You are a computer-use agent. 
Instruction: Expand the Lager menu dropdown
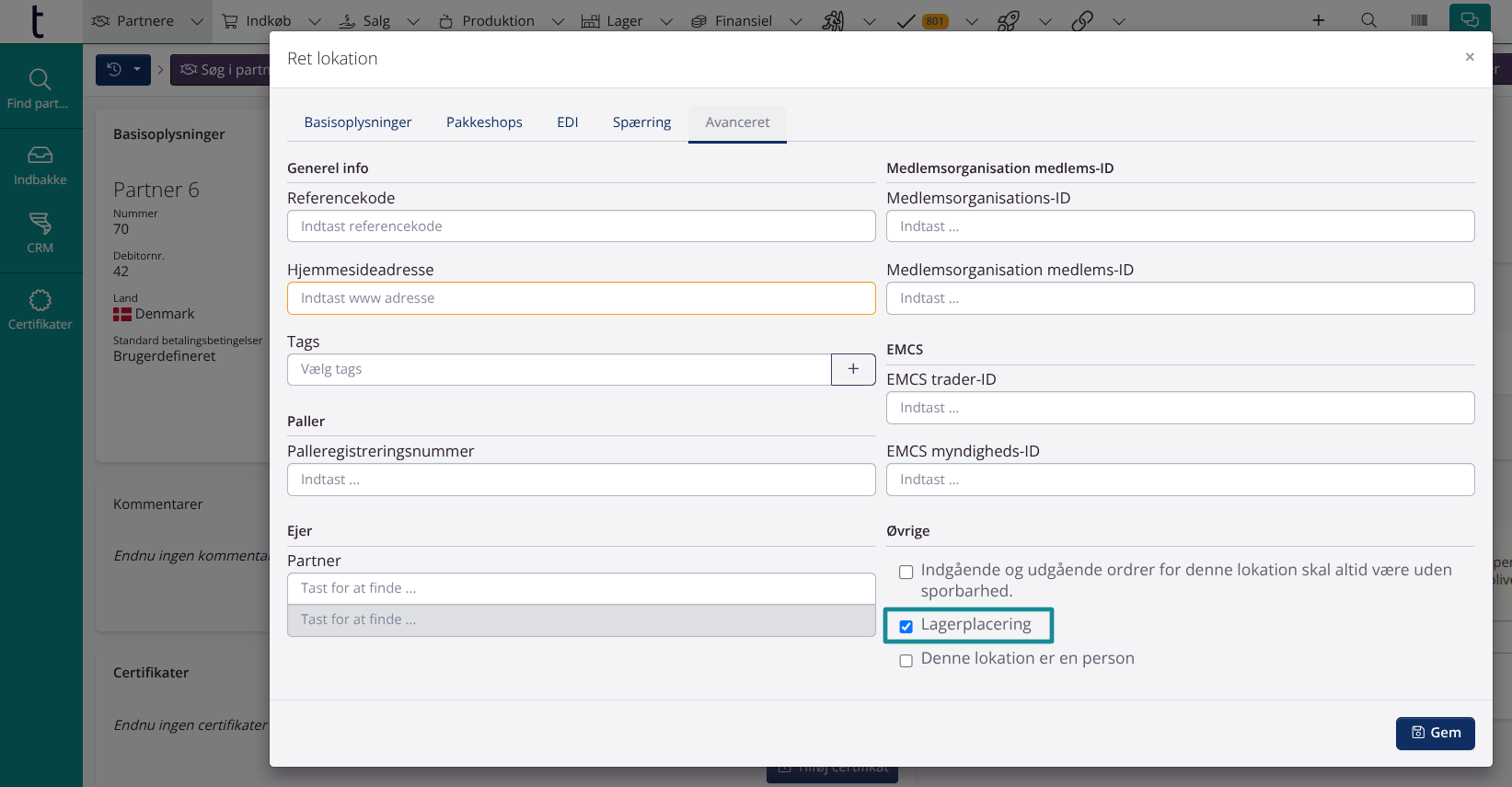click(666, 21)
